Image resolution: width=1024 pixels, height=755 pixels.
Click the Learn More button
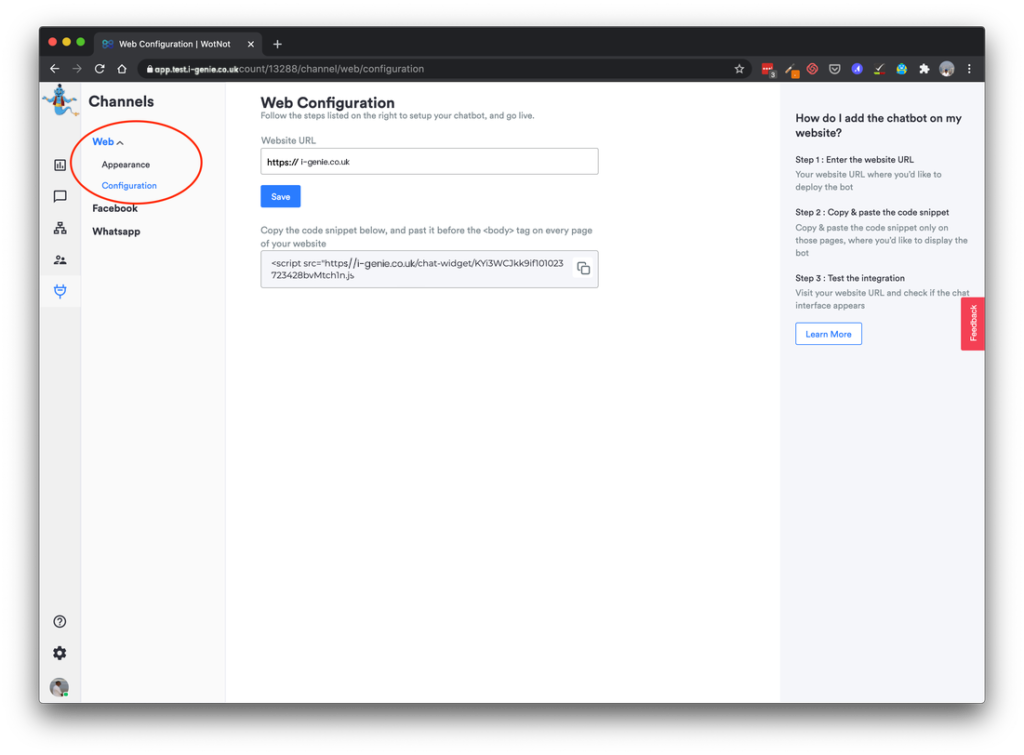[x=828, y=334]
